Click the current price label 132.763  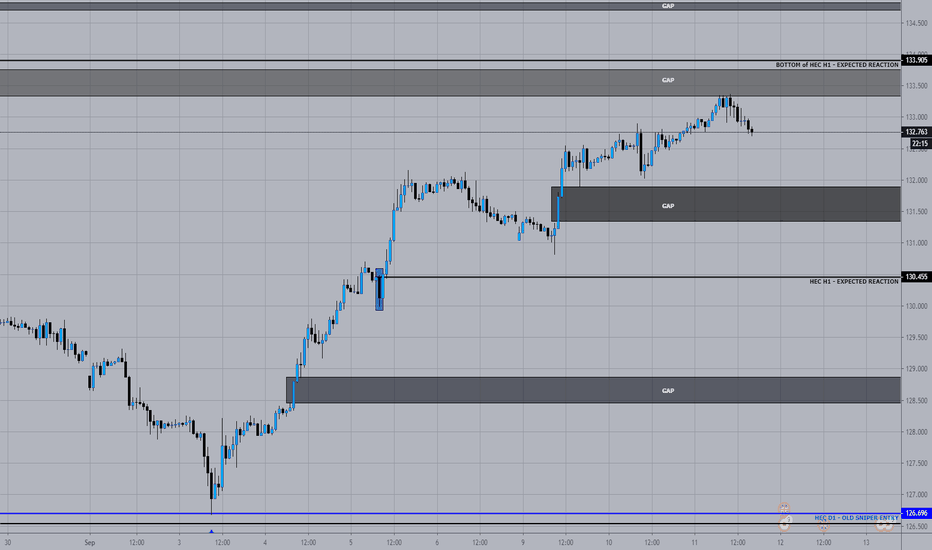point(916,132)
